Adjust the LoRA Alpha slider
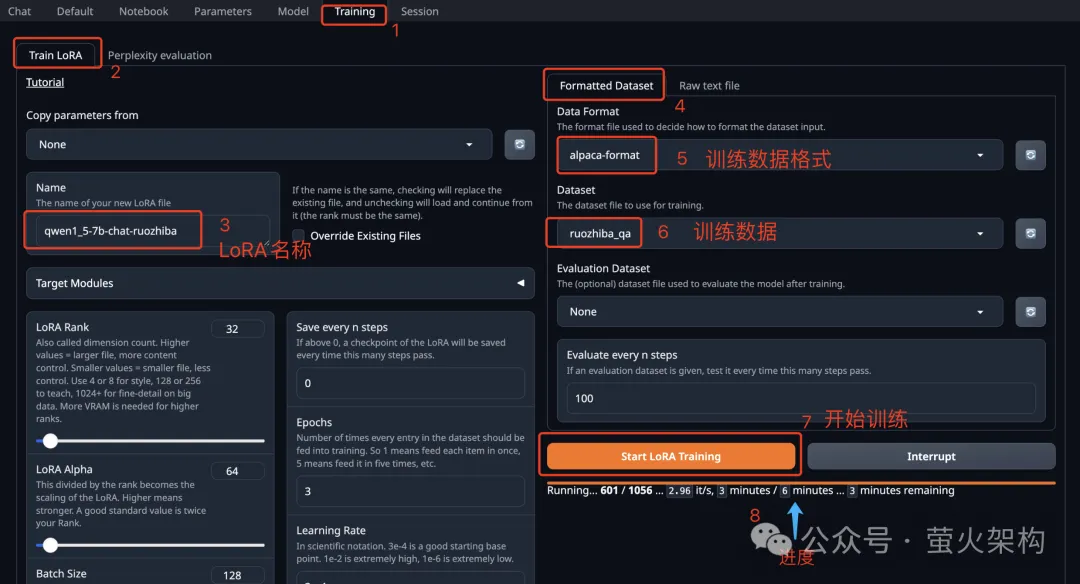Viewport: 1080px width, 584px height. pyautogui.click(x=150, y=545)
